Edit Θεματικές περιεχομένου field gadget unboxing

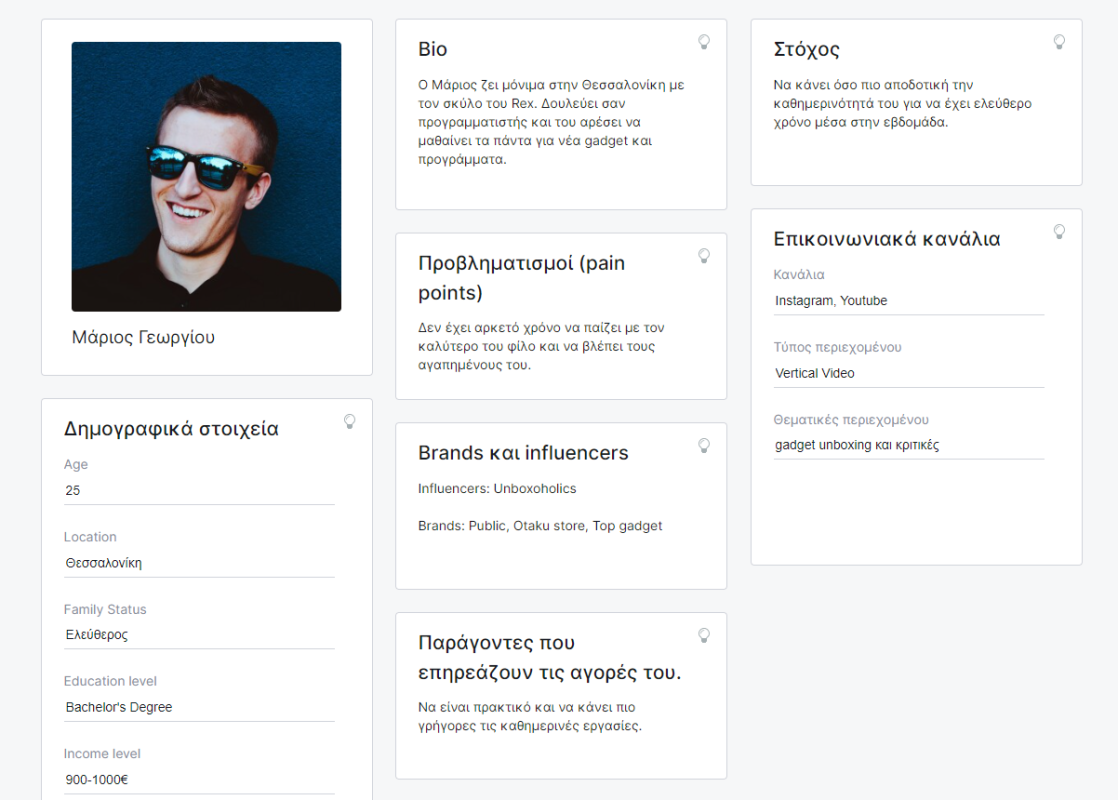pyautogui.click(x=908, y=445)
